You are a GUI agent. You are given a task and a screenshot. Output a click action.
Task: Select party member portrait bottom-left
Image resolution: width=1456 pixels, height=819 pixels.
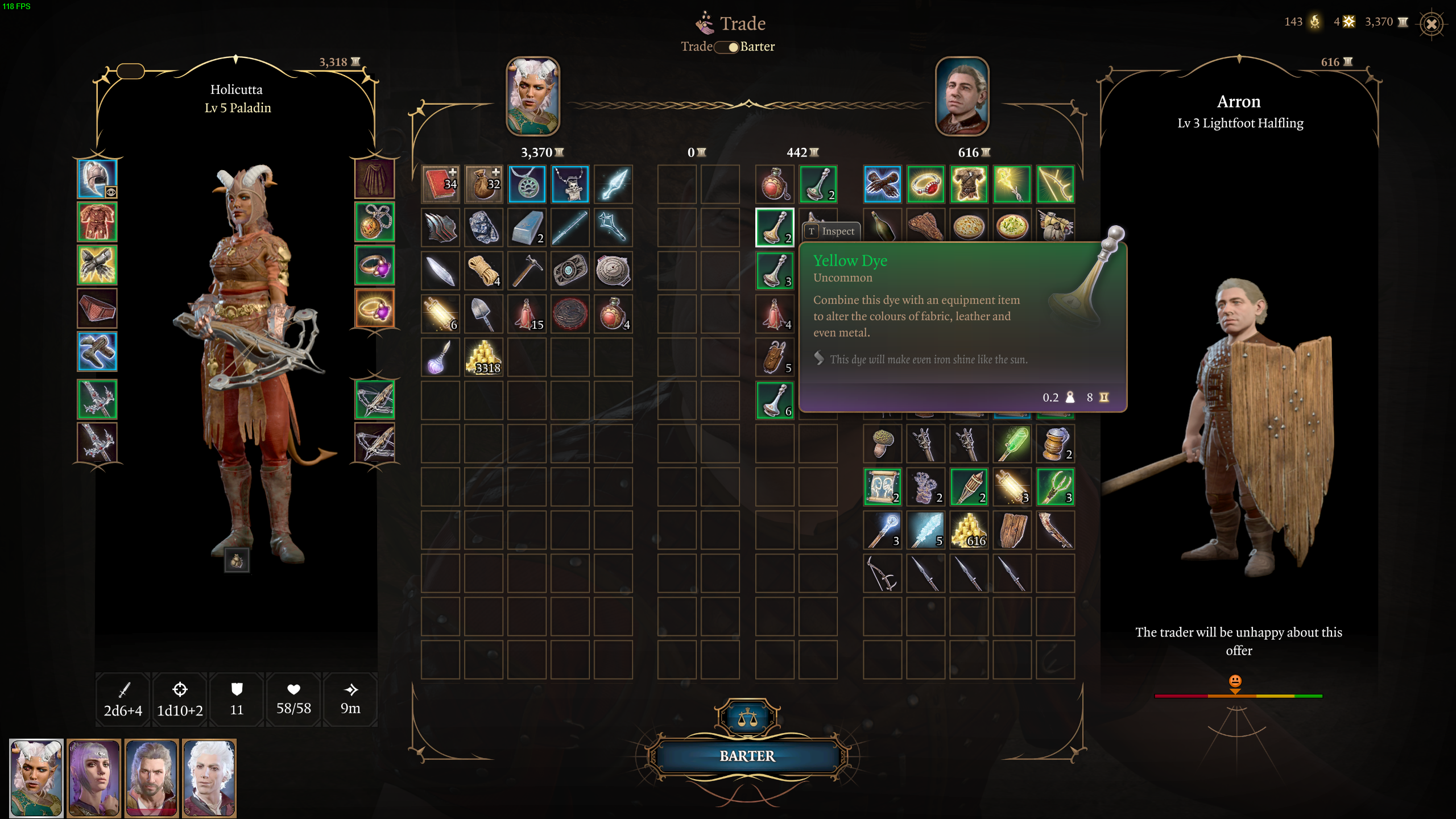tap(35, 776)
